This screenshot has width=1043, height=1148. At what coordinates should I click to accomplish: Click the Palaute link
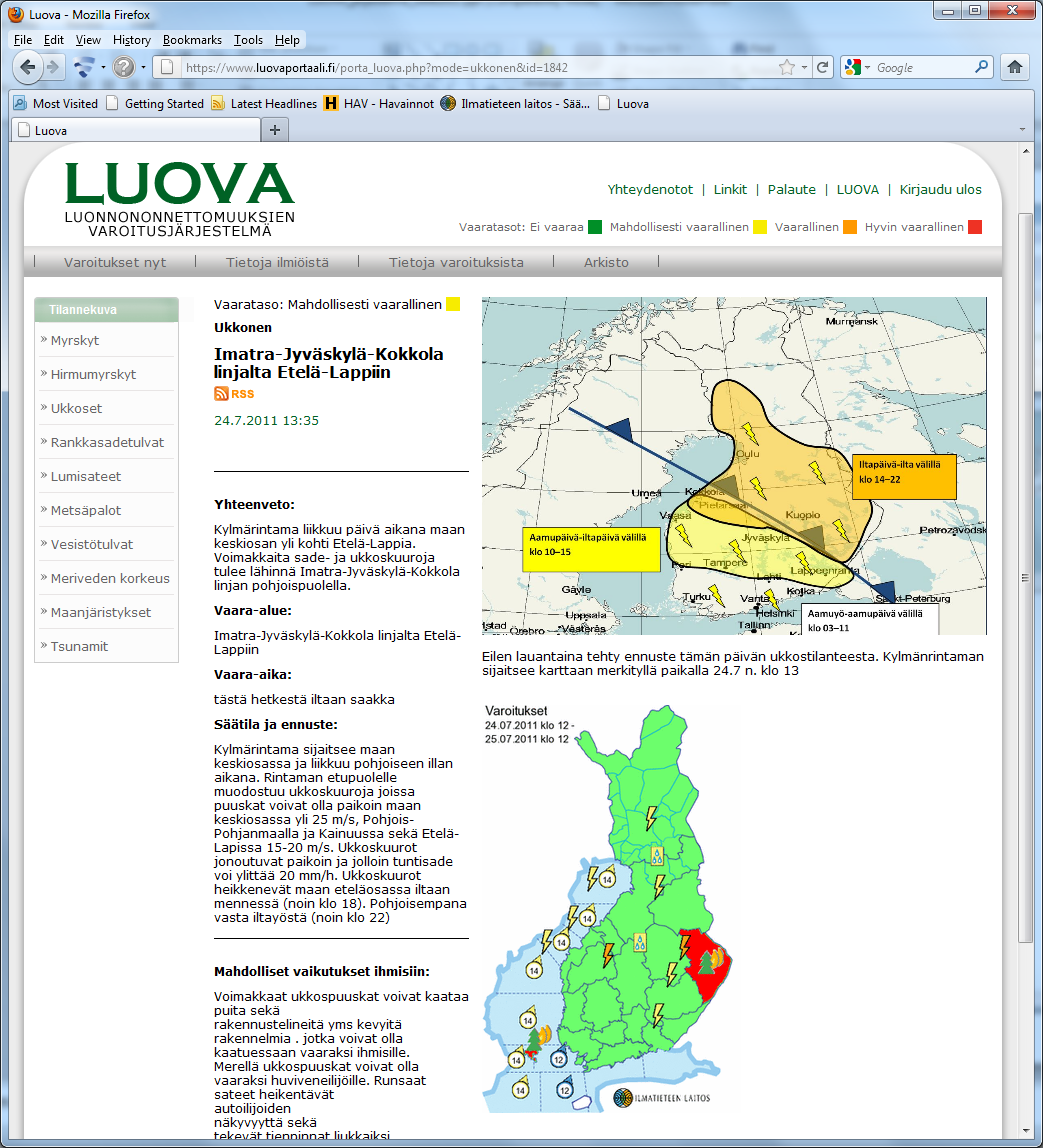(x=791, y=189)
